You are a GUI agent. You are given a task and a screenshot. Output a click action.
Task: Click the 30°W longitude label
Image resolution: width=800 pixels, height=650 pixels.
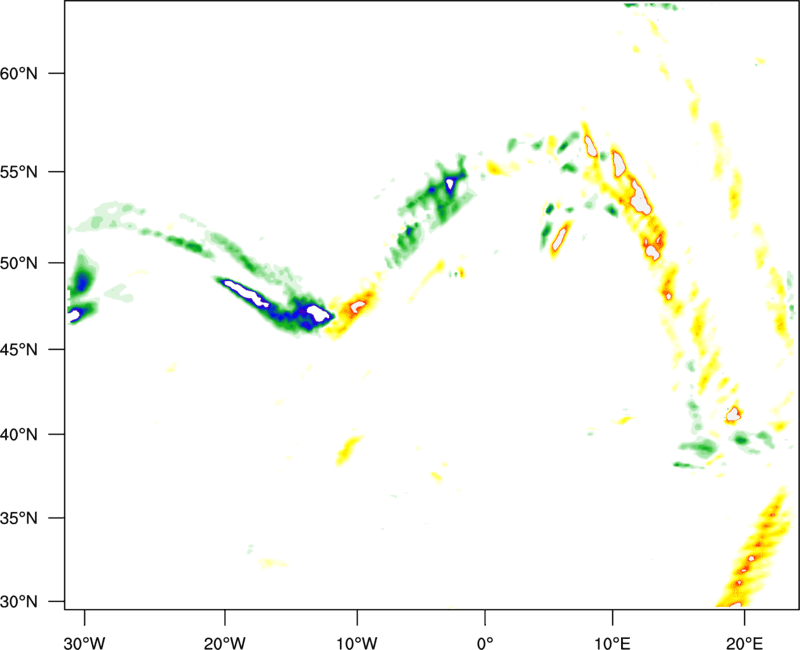coord(85,643)
